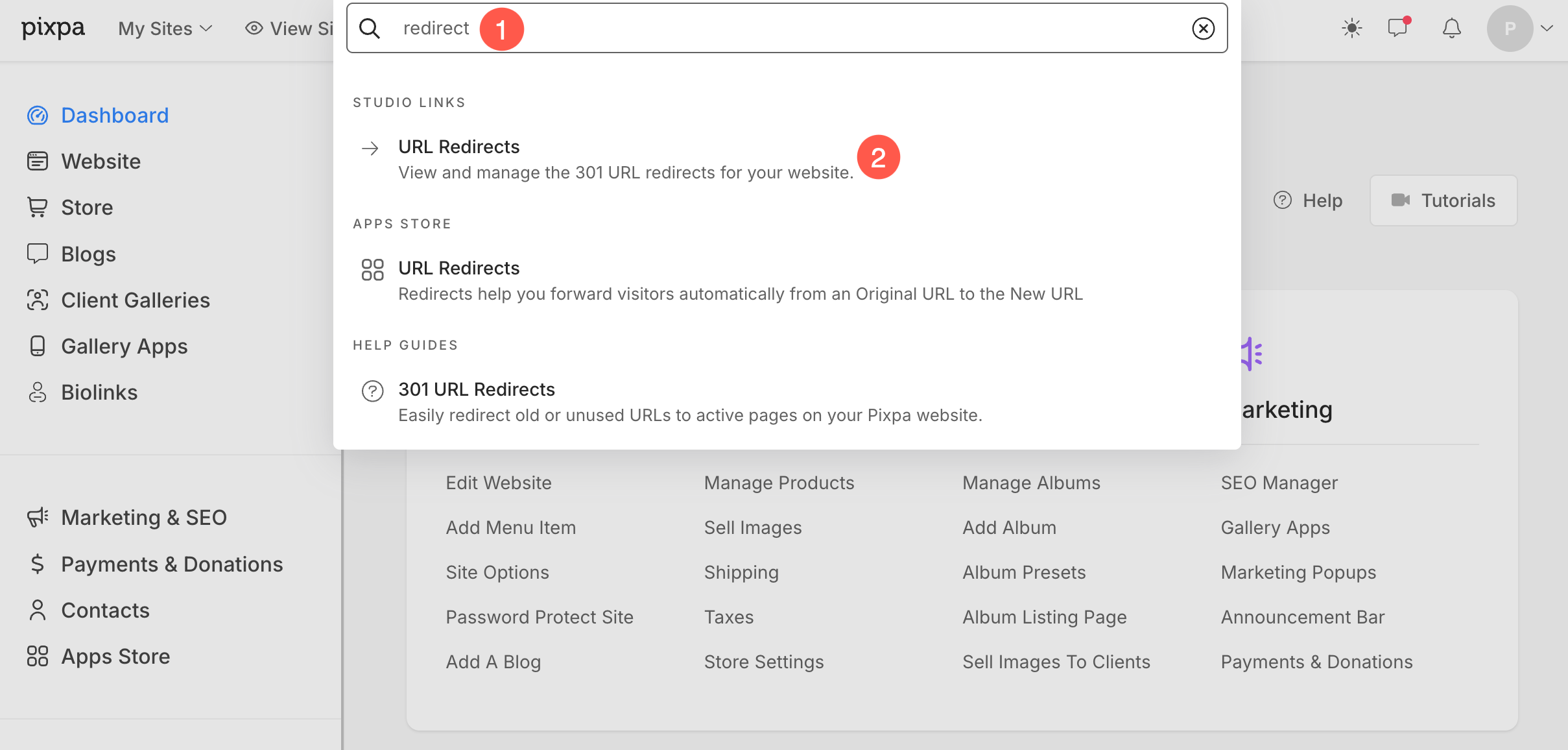Open Marketing & SEO megaphone item
Screen dimensions: 1568x750
(x=38, y=518)
